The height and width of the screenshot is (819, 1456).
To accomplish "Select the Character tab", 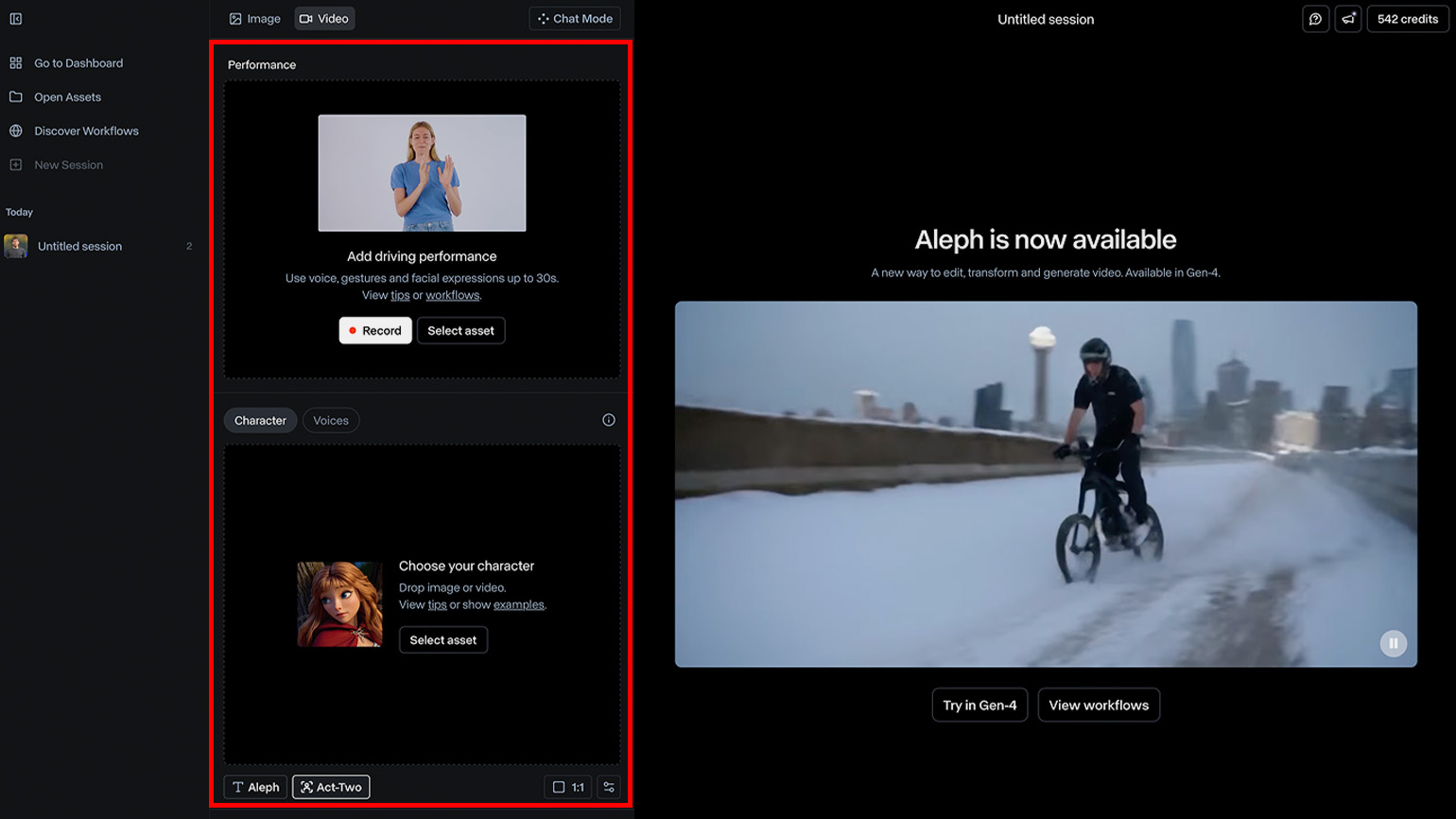I will pyautogui.click(x=260, y=421).
